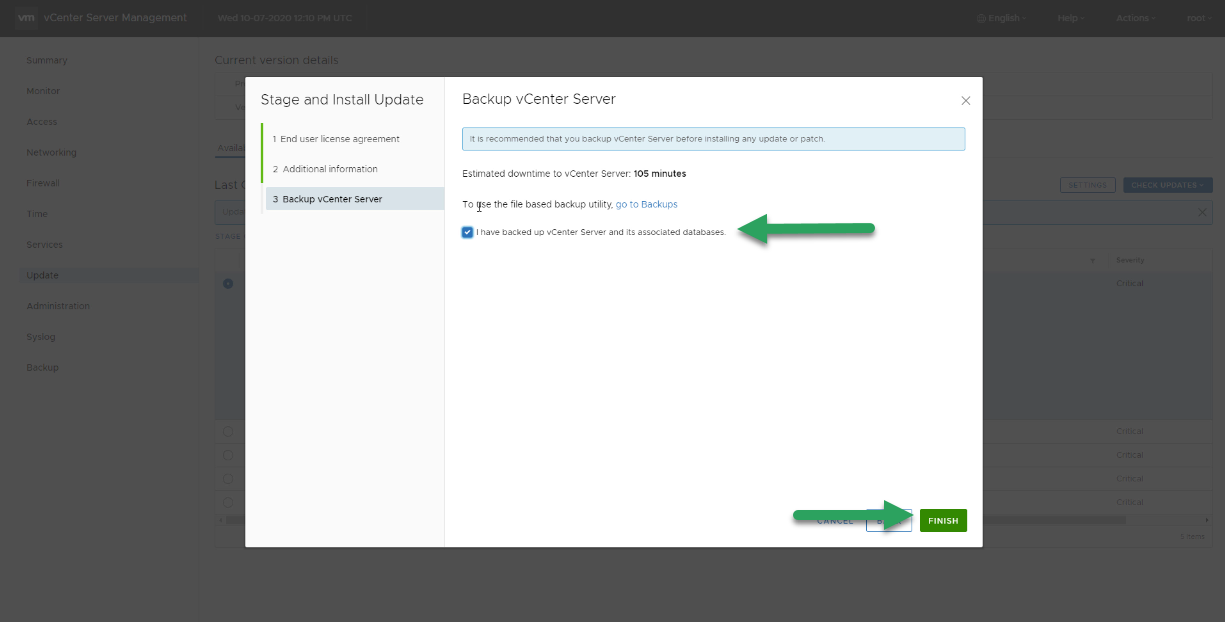Viewport: 1225px width, 622px height.
Task: Open the English language dropdown
Action: tap(1001, 18)
